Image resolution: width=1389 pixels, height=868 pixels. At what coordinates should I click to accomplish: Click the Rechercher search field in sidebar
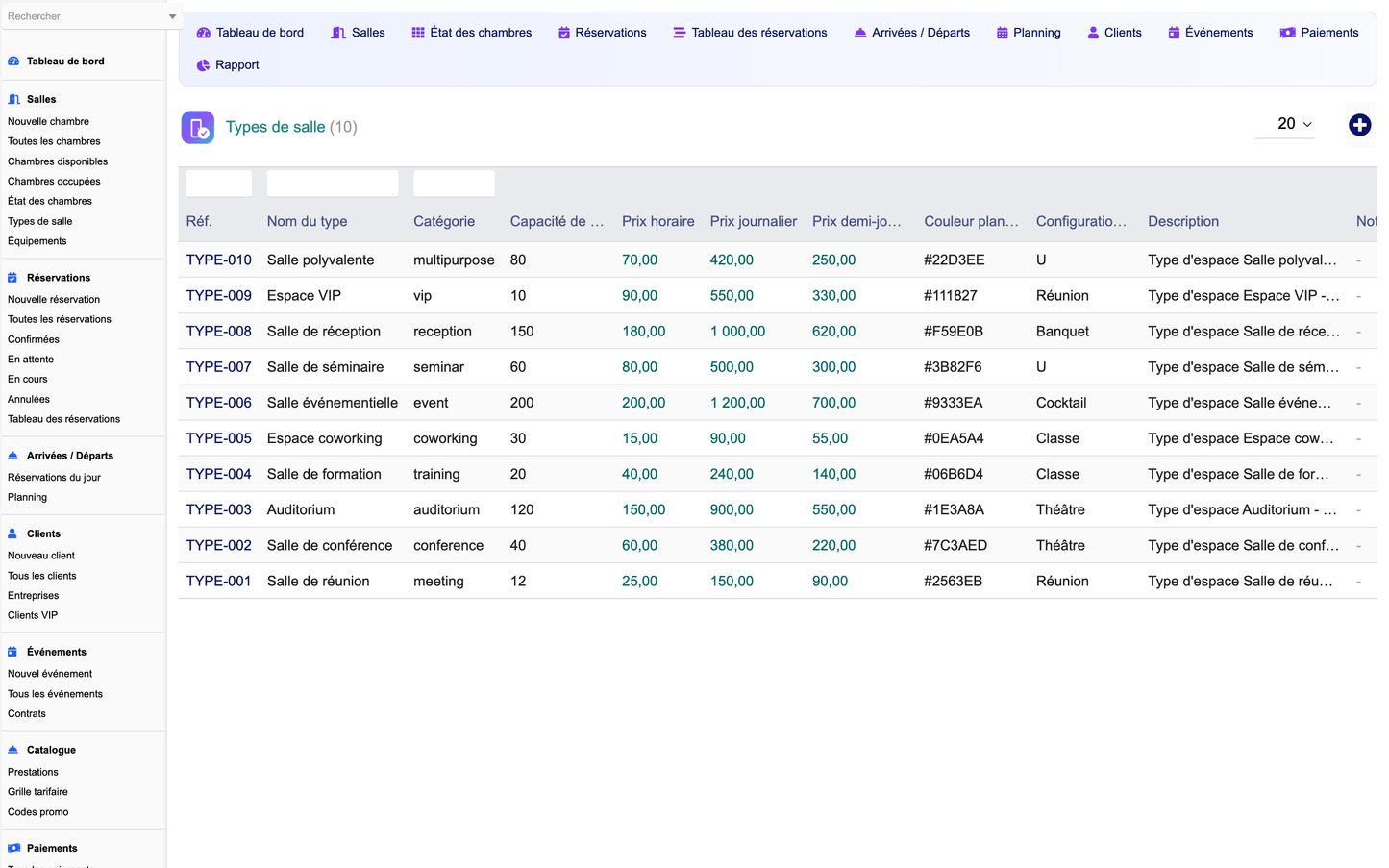point(83,16)
